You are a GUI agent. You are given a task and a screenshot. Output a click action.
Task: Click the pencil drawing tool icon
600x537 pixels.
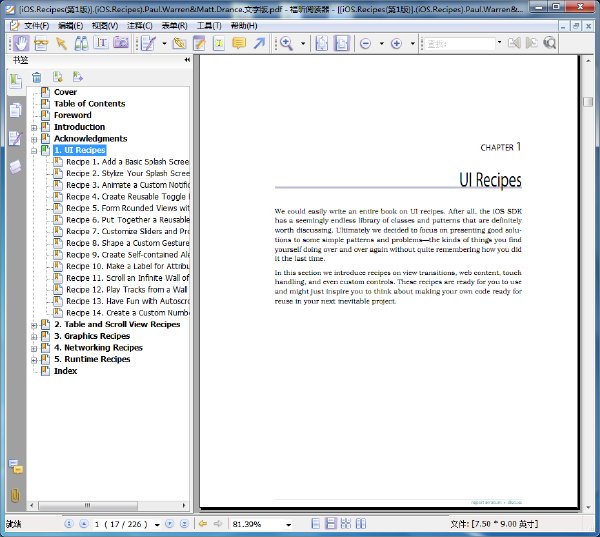pyautogui.click(x=179, y=44)
